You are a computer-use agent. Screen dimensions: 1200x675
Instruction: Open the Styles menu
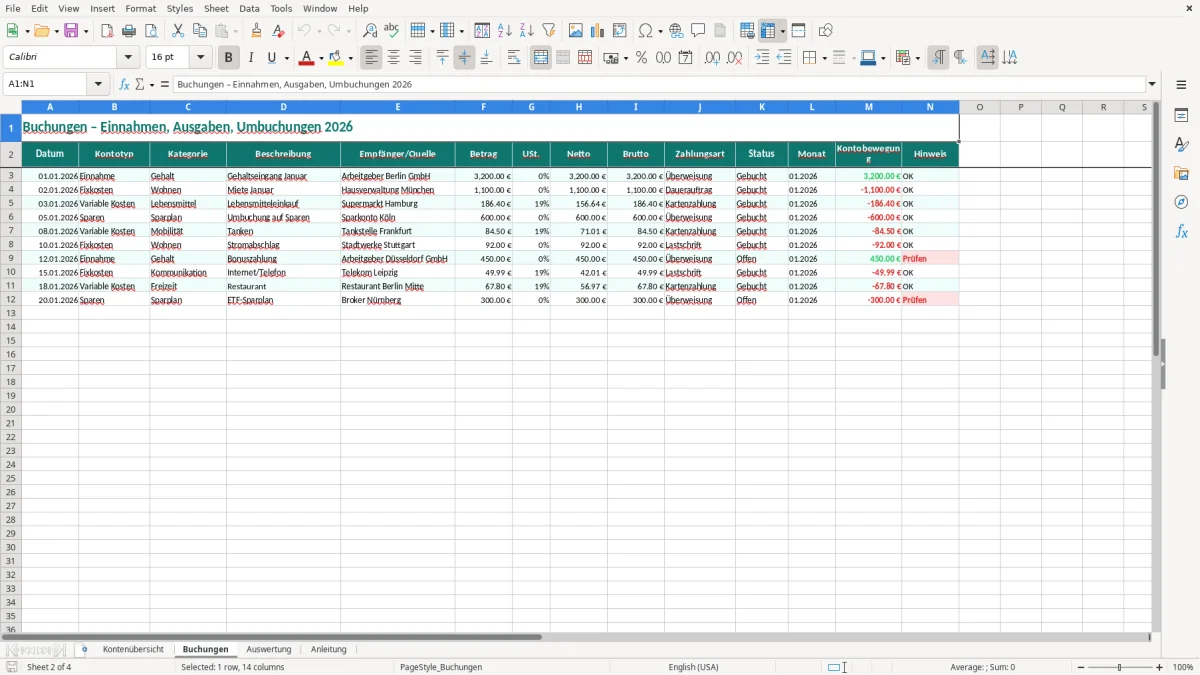tap(180, 8)
